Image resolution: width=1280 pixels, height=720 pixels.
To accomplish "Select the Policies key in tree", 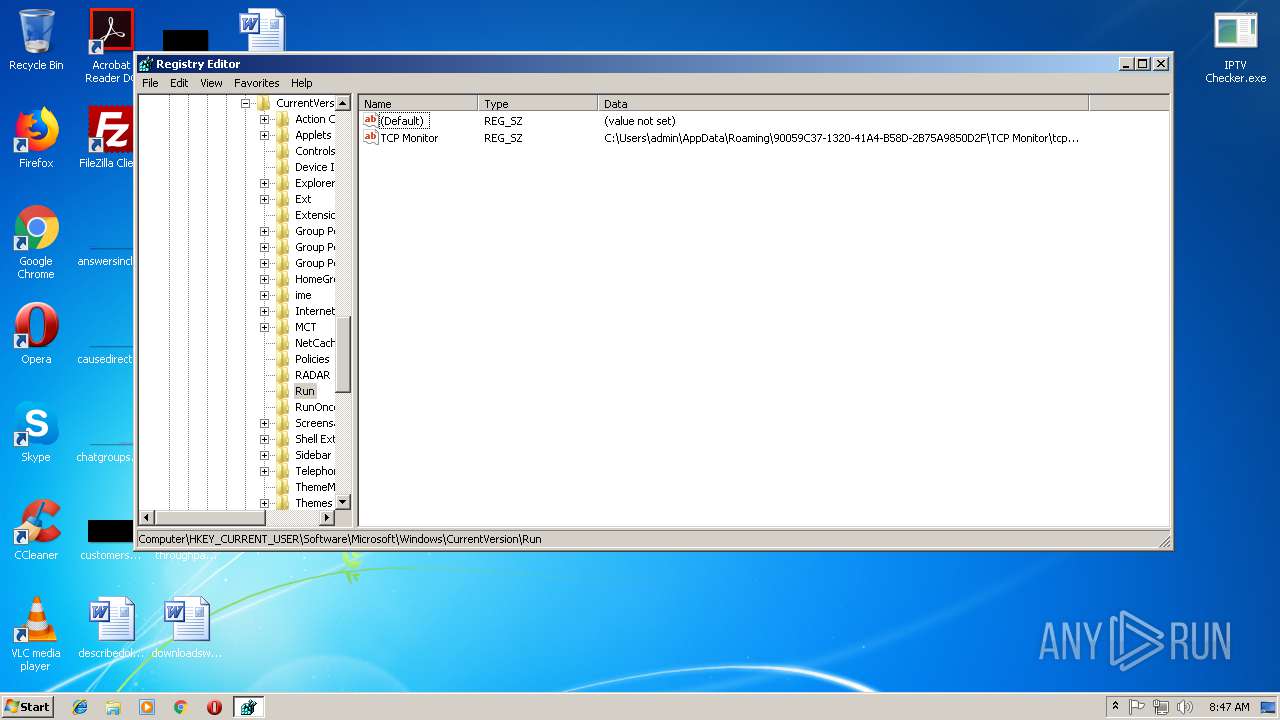I will click(x=312, y=359).
